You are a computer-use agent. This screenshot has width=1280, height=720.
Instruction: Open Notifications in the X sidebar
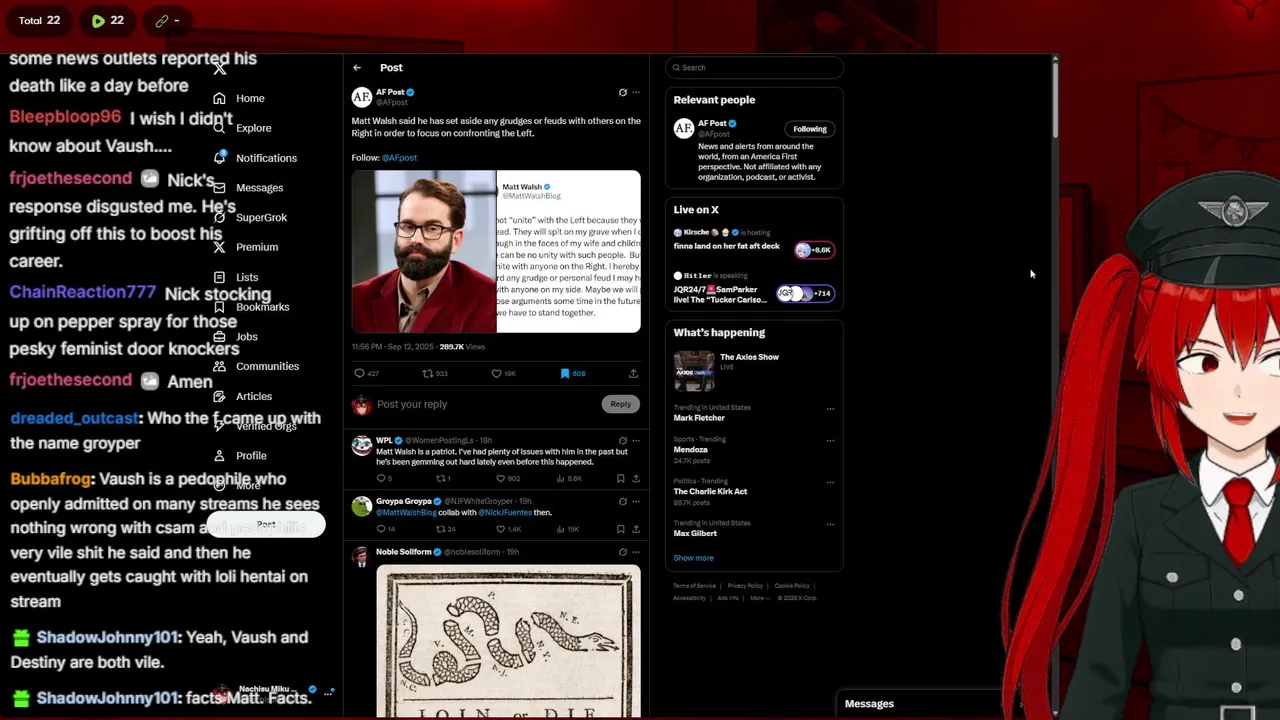[x=255, y=158]
